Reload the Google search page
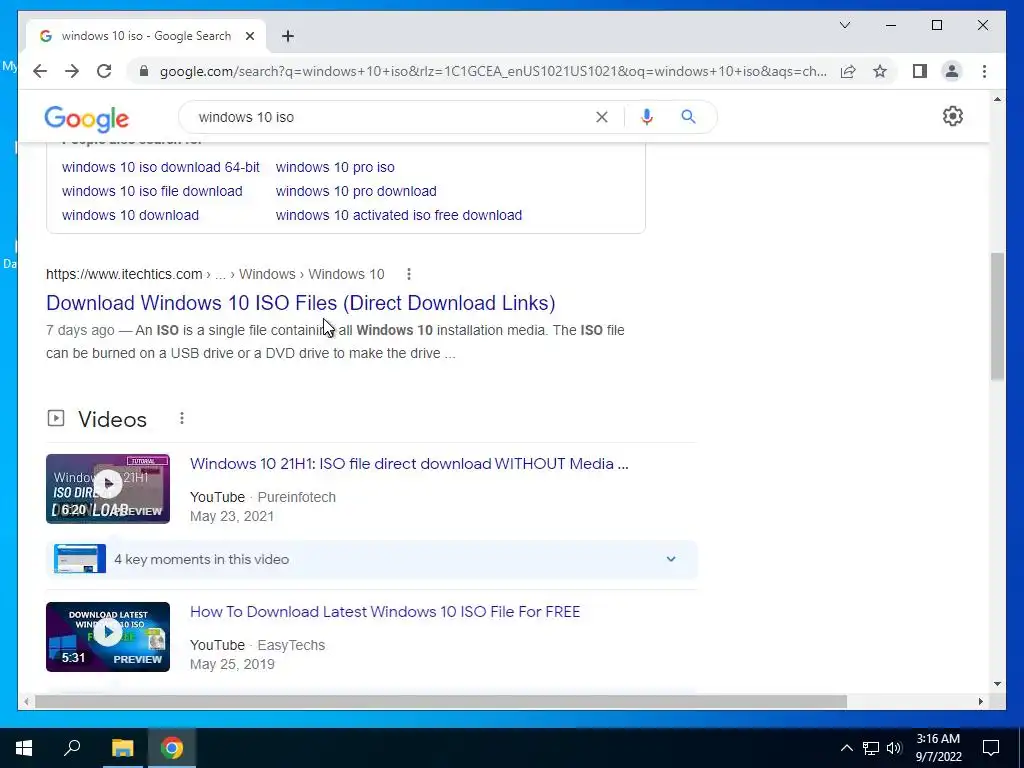Image resolution: width=1024 pixels, height=768 pixels. (x=104, y=71)
